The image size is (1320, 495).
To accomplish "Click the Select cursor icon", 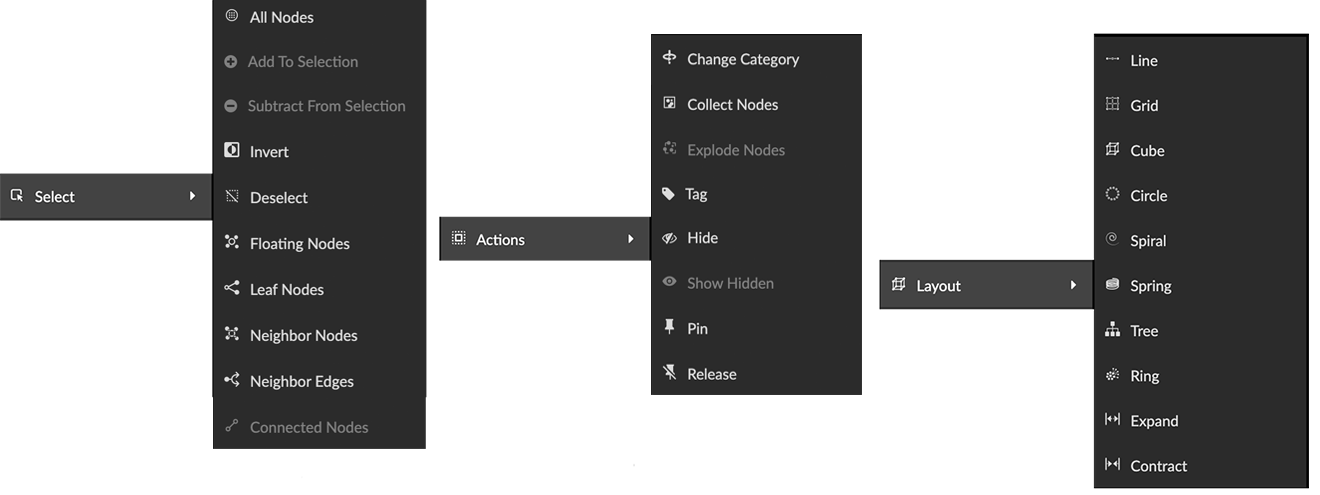I will coord(17,195).
